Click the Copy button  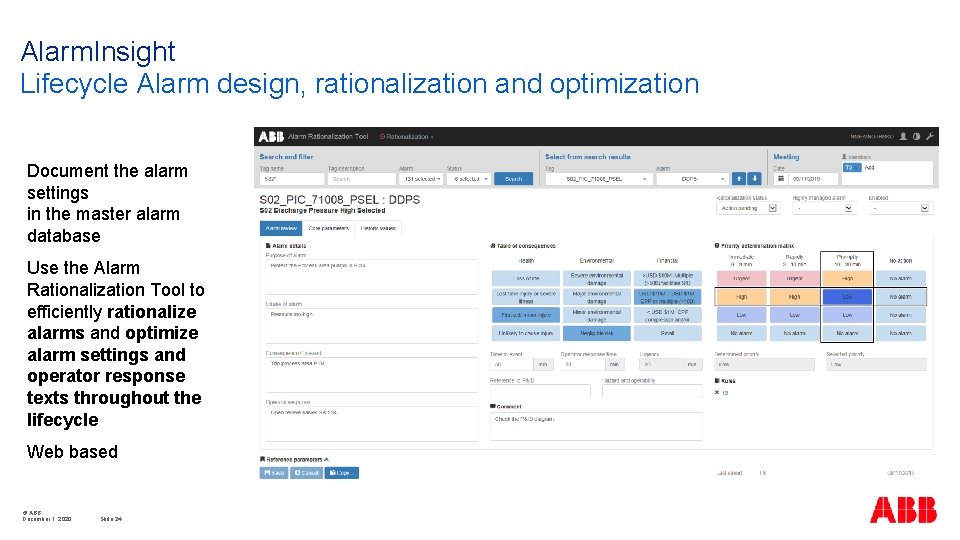coord(342,473)
